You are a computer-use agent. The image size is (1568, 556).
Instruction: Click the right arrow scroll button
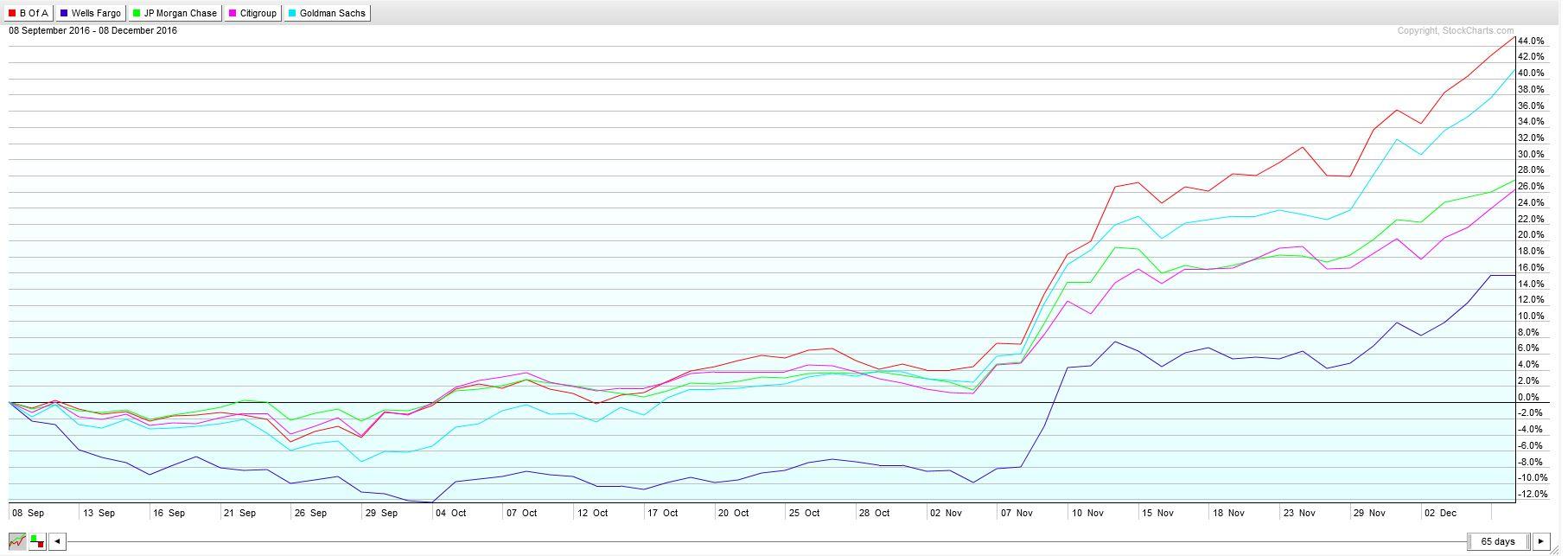point(1540,541)
